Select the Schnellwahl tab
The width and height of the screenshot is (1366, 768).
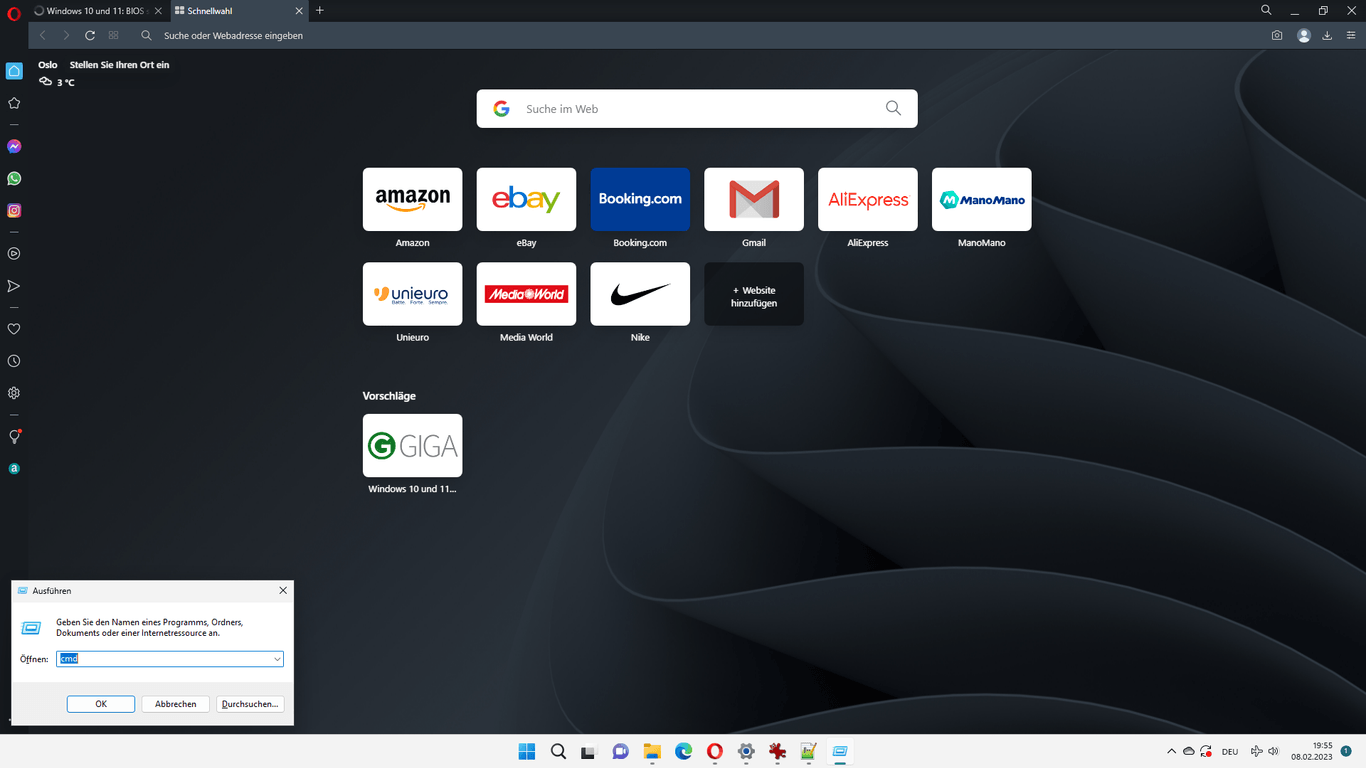point(238,11)
